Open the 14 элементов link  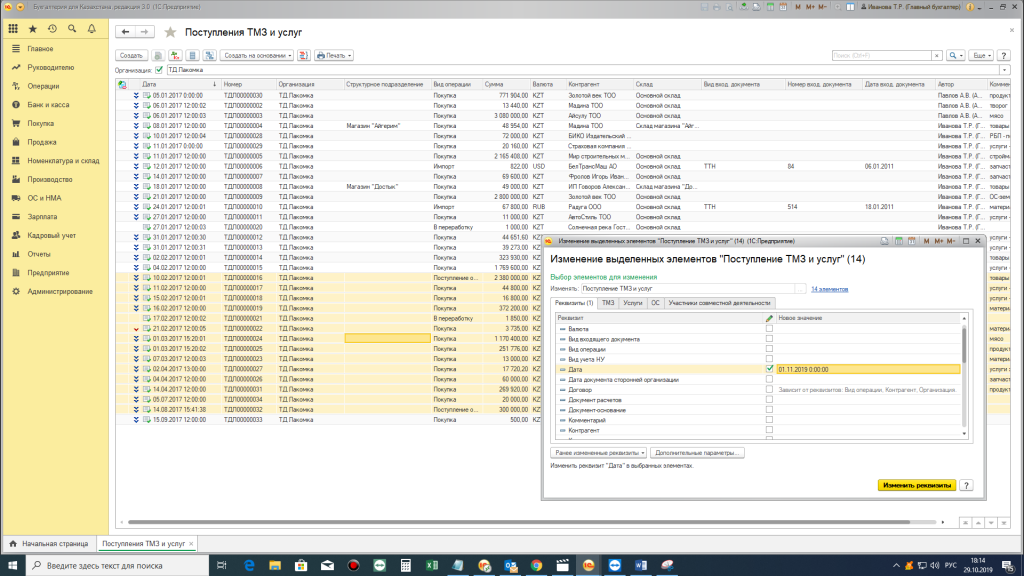click(x=829, y=289)
